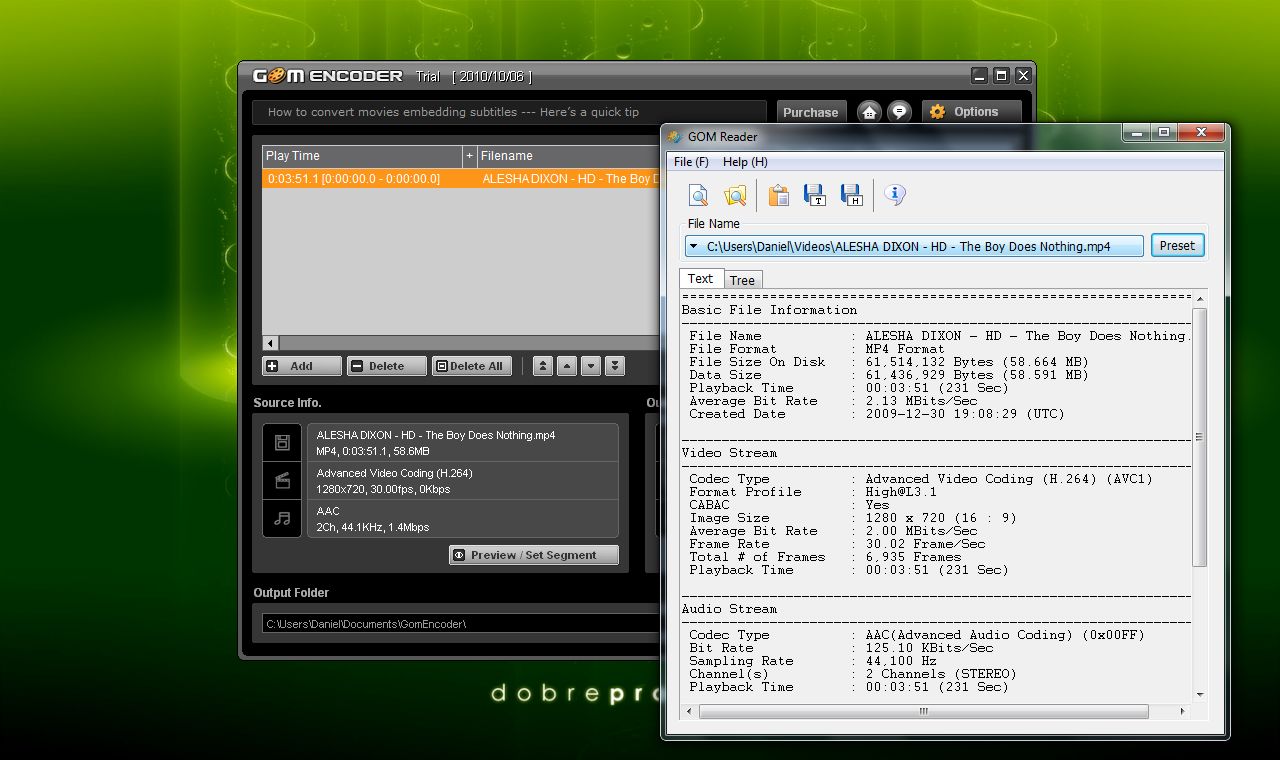Select the Text tab

pyautogui.click(x=700, y=279)
